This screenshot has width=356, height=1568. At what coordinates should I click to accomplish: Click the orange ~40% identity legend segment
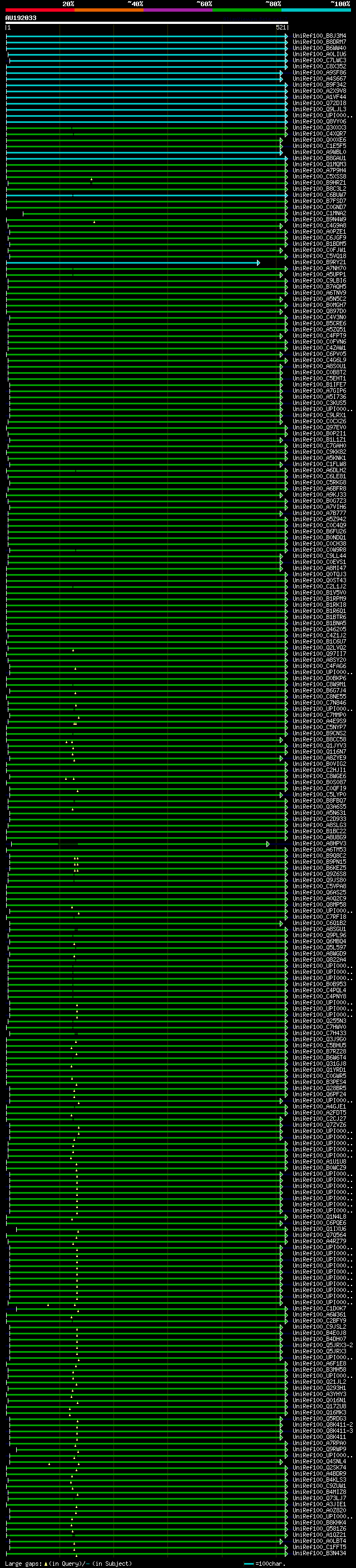click(x=109, y=10)
